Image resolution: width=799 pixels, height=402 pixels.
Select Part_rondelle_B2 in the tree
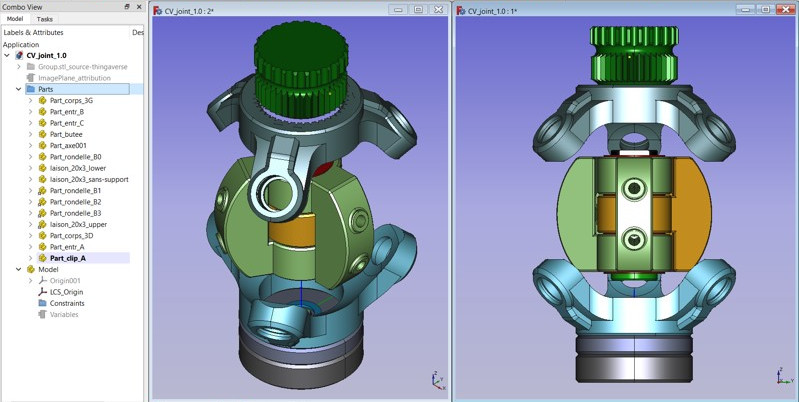(75, 202)
